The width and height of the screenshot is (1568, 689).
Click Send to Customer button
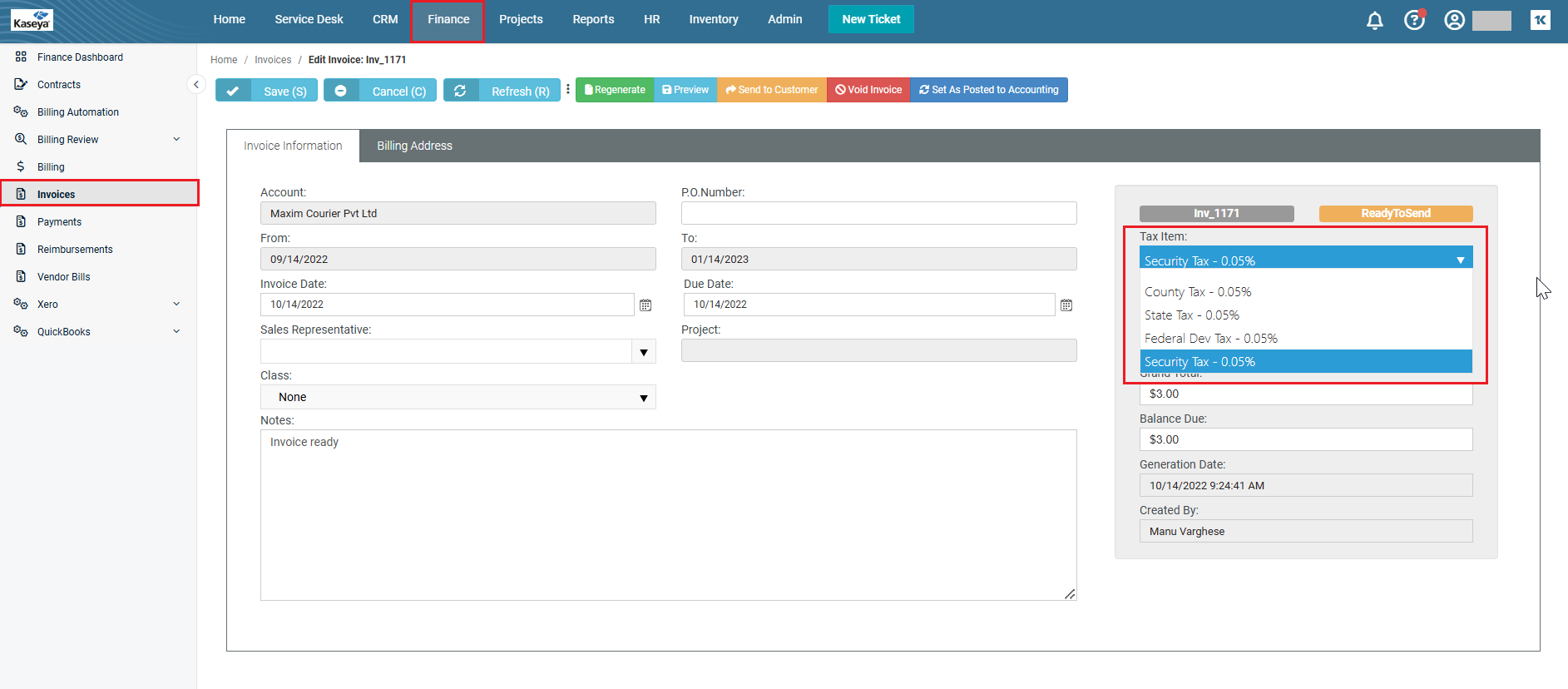[771, 90]
